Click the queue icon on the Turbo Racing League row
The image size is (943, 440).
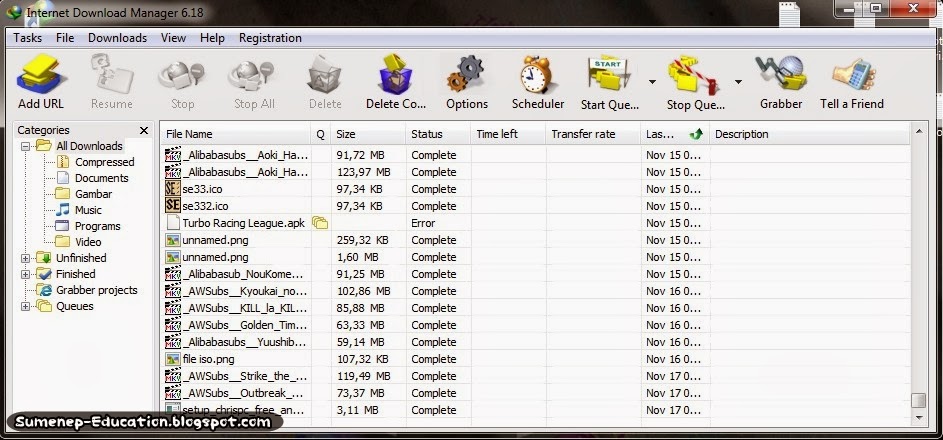tap(320, 223)
